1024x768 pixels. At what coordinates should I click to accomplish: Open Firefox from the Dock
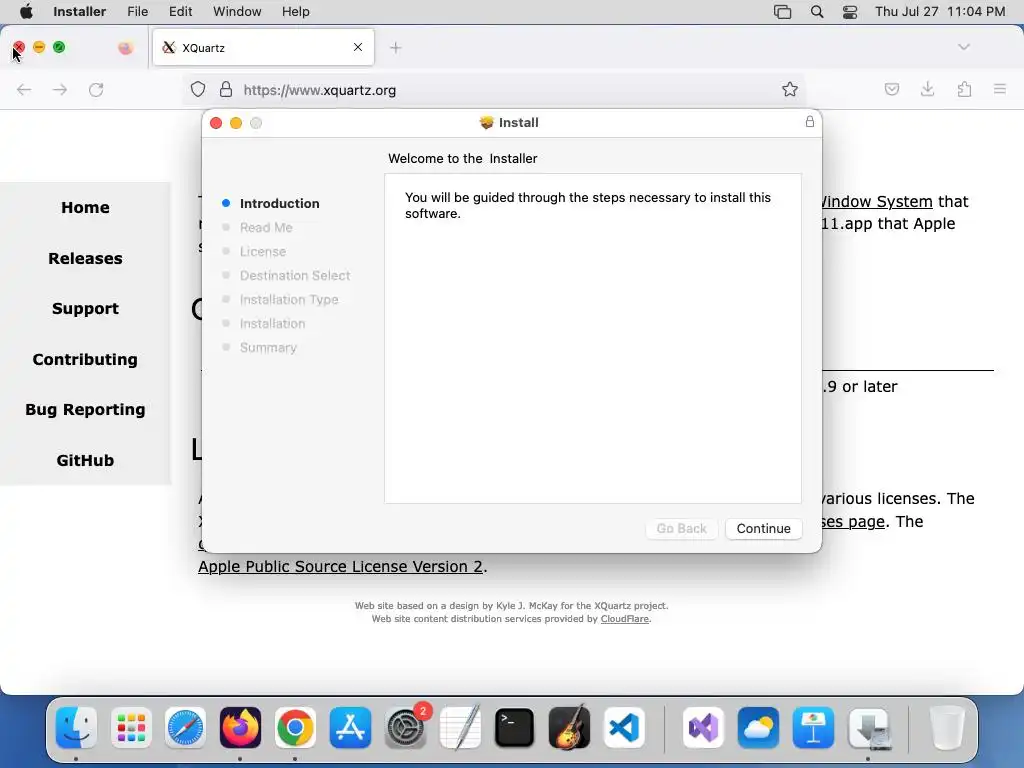[x=240, y=728]
